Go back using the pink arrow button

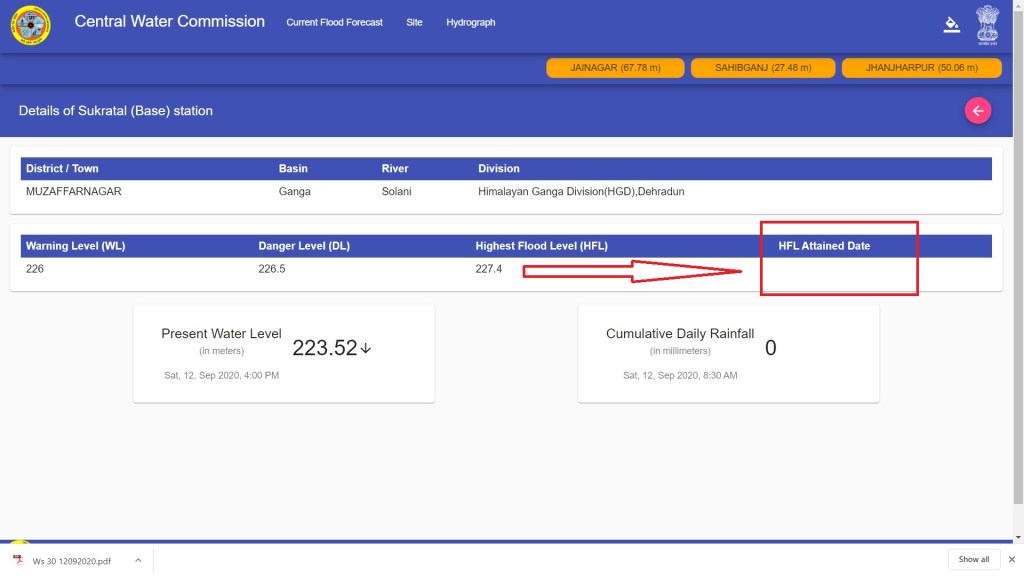click(977, 111)
